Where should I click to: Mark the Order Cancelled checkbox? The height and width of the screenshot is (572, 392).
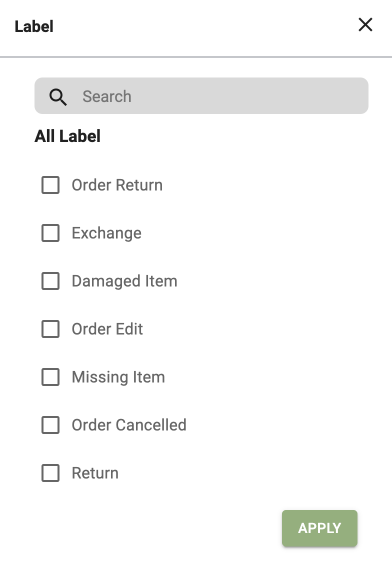50,425
